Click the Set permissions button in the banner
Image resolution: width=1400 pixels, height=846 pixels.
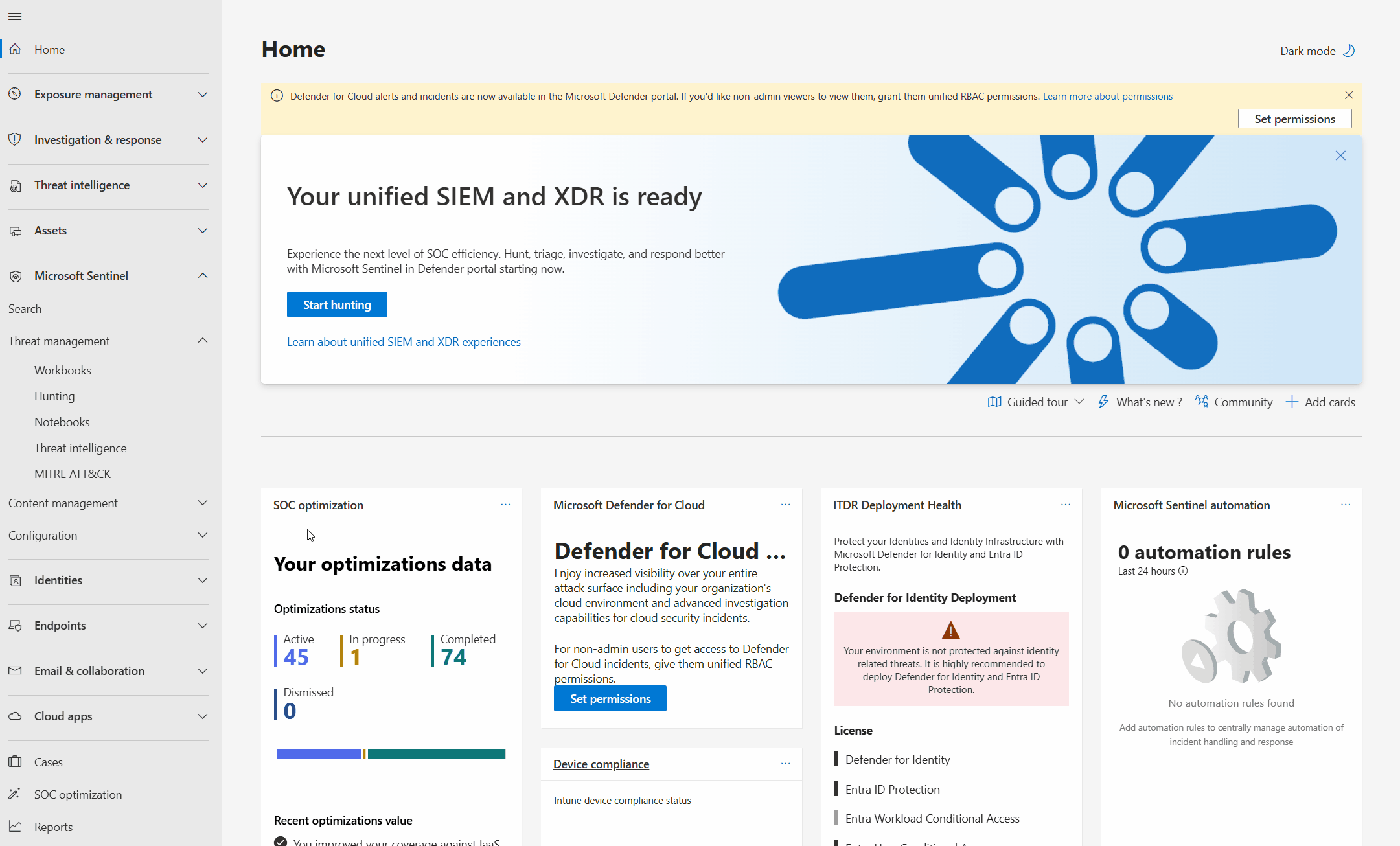1294,119
